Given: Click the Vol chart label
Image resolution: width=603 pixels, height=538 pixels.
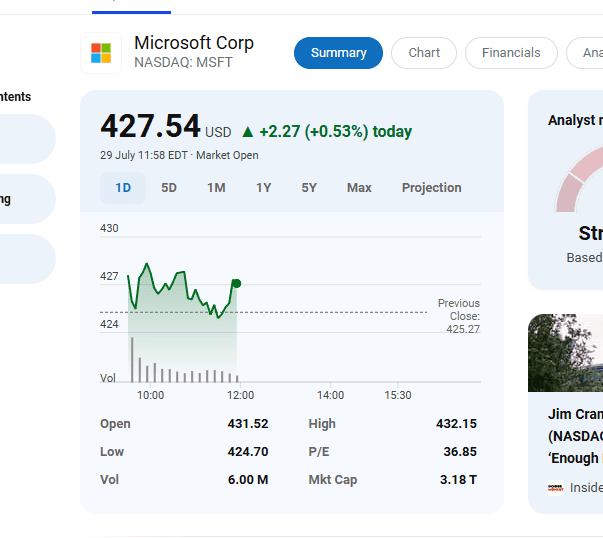Looking at the screenshot, I should [108, 378].
